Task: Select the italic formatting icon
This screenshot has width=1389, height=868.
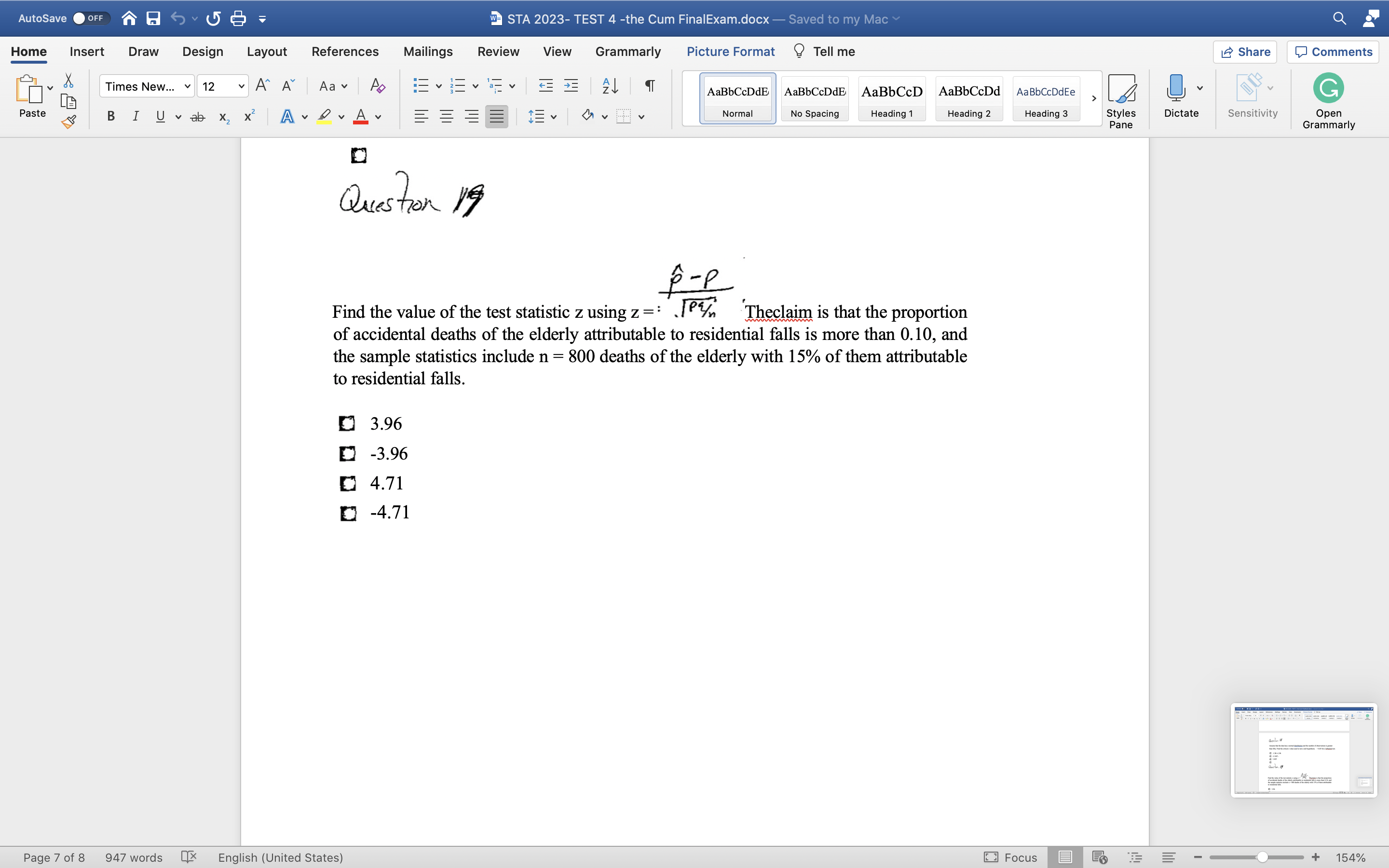Action: pyautogui.click(x=136, y=116)
